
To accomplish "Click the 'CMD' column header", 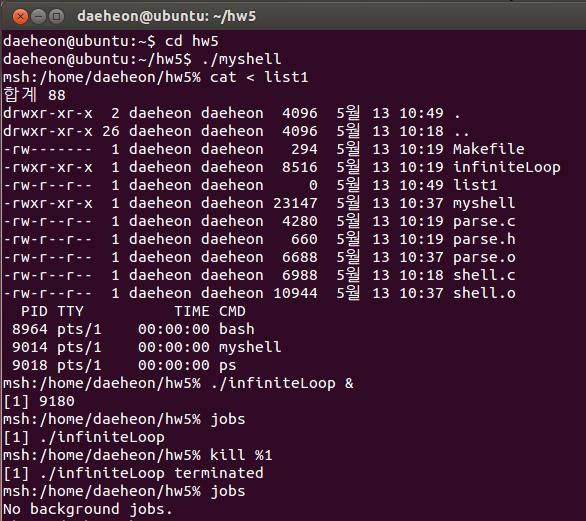I will pyautogui.click(x=232, y=311).
